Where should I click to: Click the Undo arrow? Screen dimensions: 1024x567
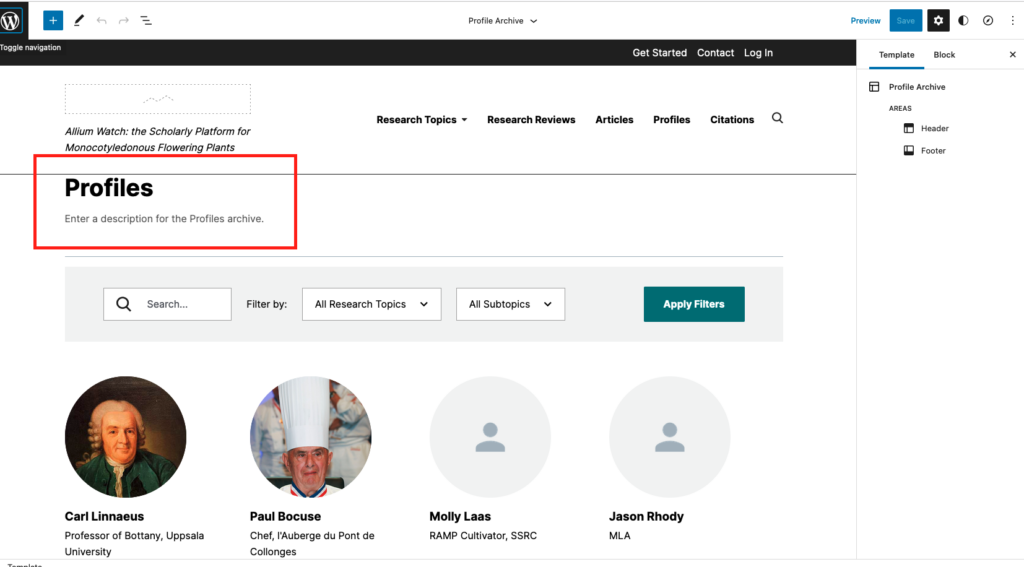[101, 21]
